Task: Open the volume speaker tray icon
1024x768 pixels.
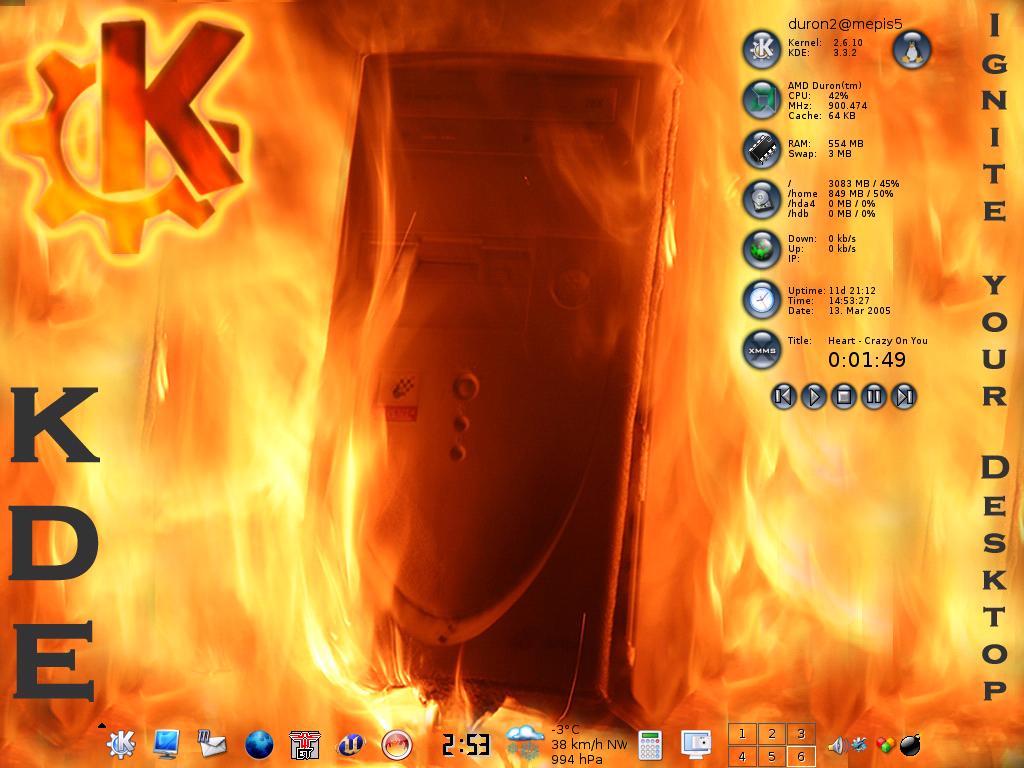Action: coord(836,745)
